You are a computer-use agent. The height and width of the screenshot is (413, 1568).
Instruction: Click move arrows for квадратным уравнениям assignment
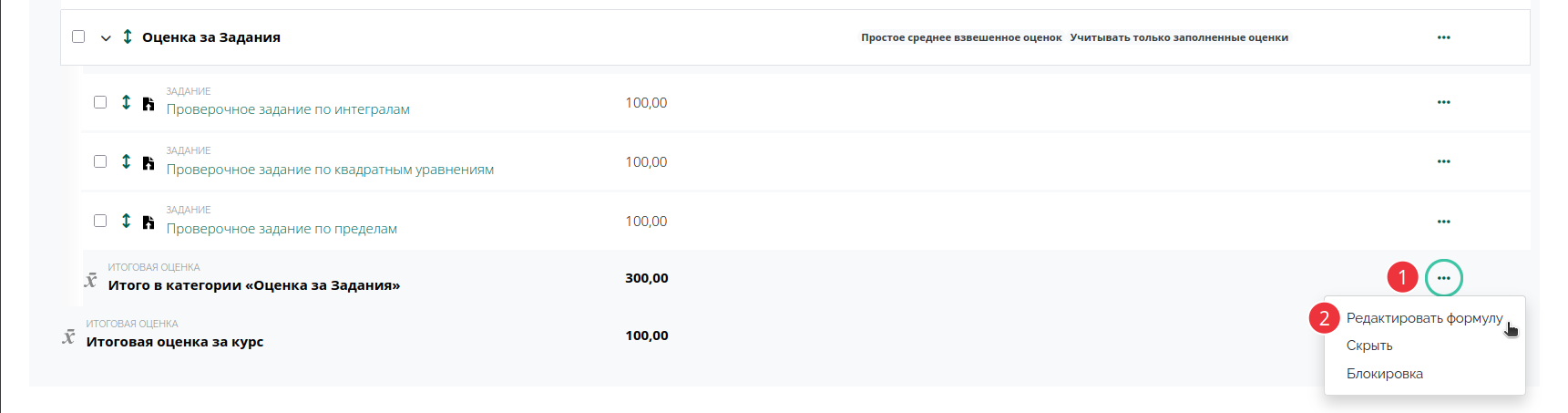pos(127,161)
